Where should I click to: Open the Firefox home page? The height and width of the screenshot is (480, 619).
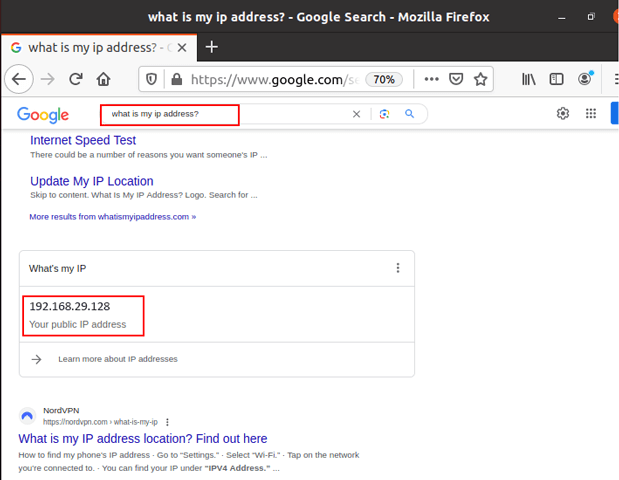pyautogui.click(x=103, y=79)
